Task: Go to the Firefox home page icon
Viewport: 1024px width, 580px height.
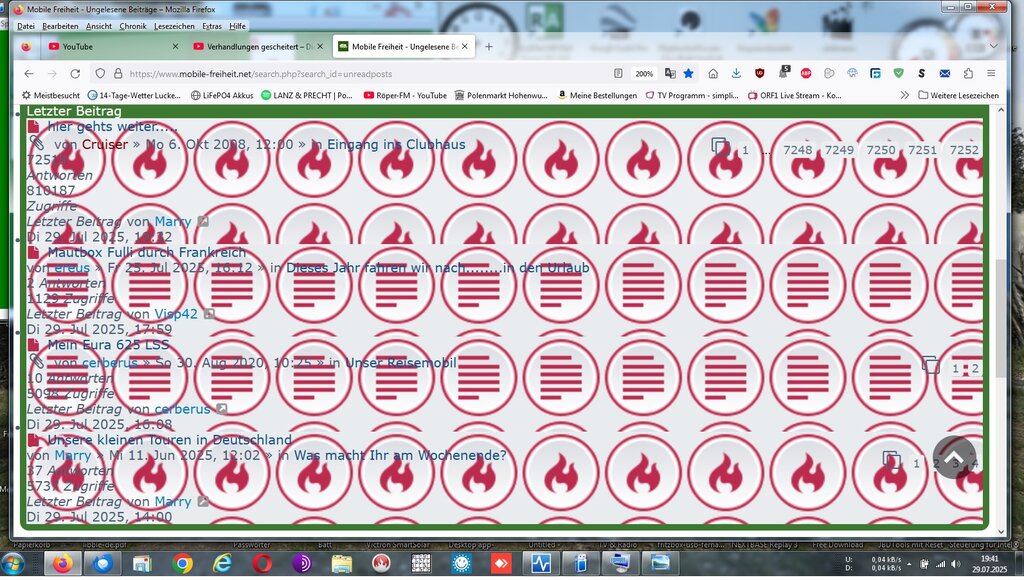Action: point(713,74)
